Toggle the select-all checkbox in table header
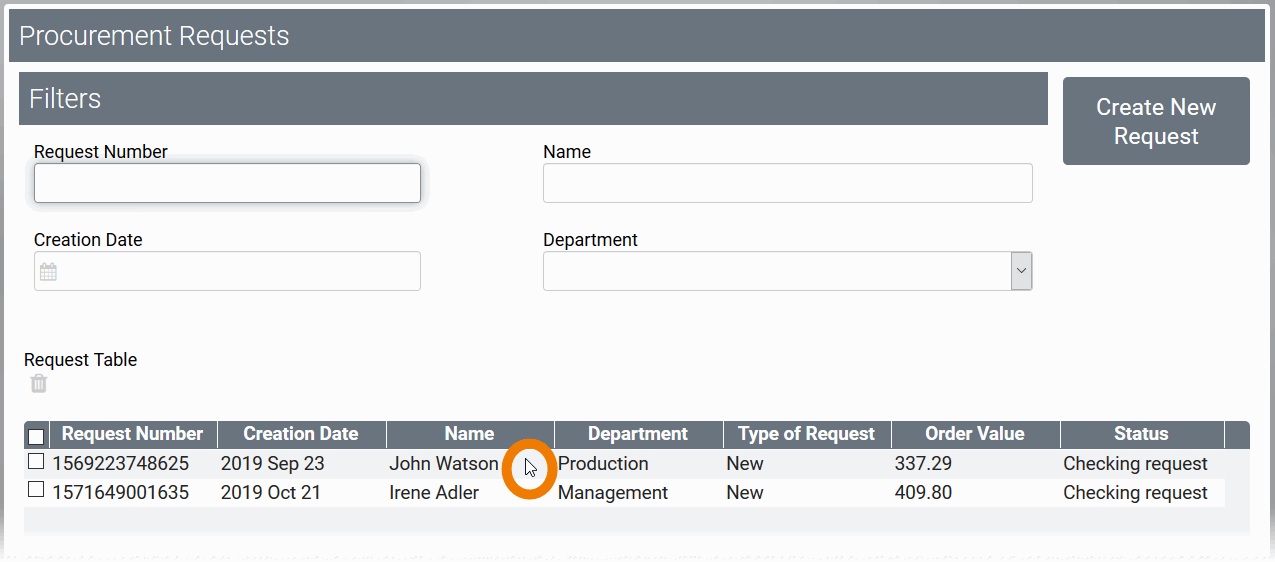This screenshot has height=562, width=1275. pos(36,436)
